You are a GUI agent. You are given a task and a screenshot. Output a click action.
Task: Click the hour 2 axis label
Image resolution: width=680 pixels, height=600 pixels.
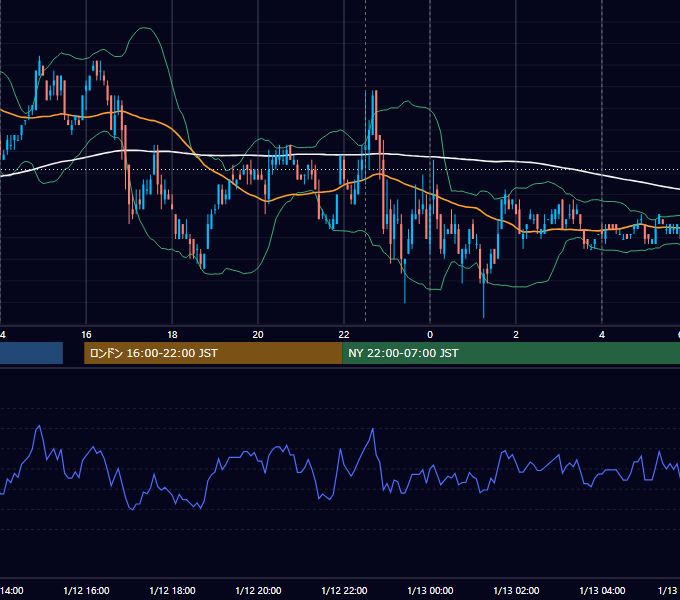tap(516, 334)
